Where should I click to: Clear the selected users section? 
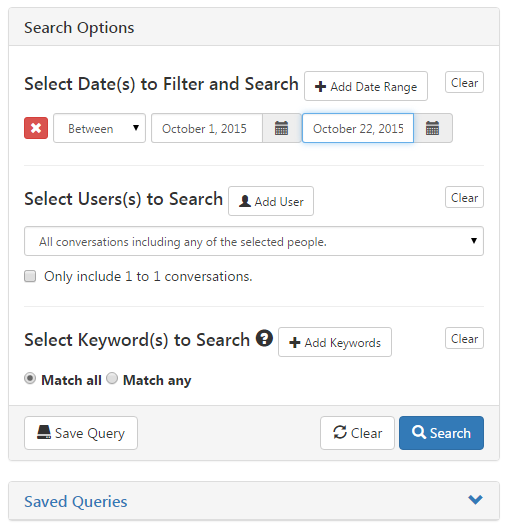(464, 197)
